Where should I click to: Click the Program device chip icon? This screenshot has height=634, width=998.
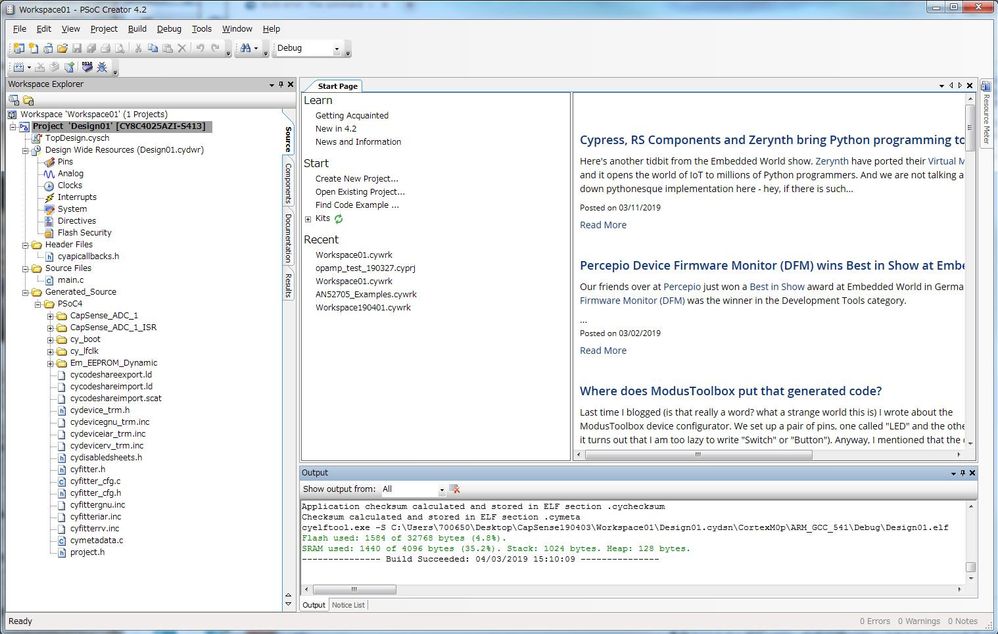(x=87, y=67)
